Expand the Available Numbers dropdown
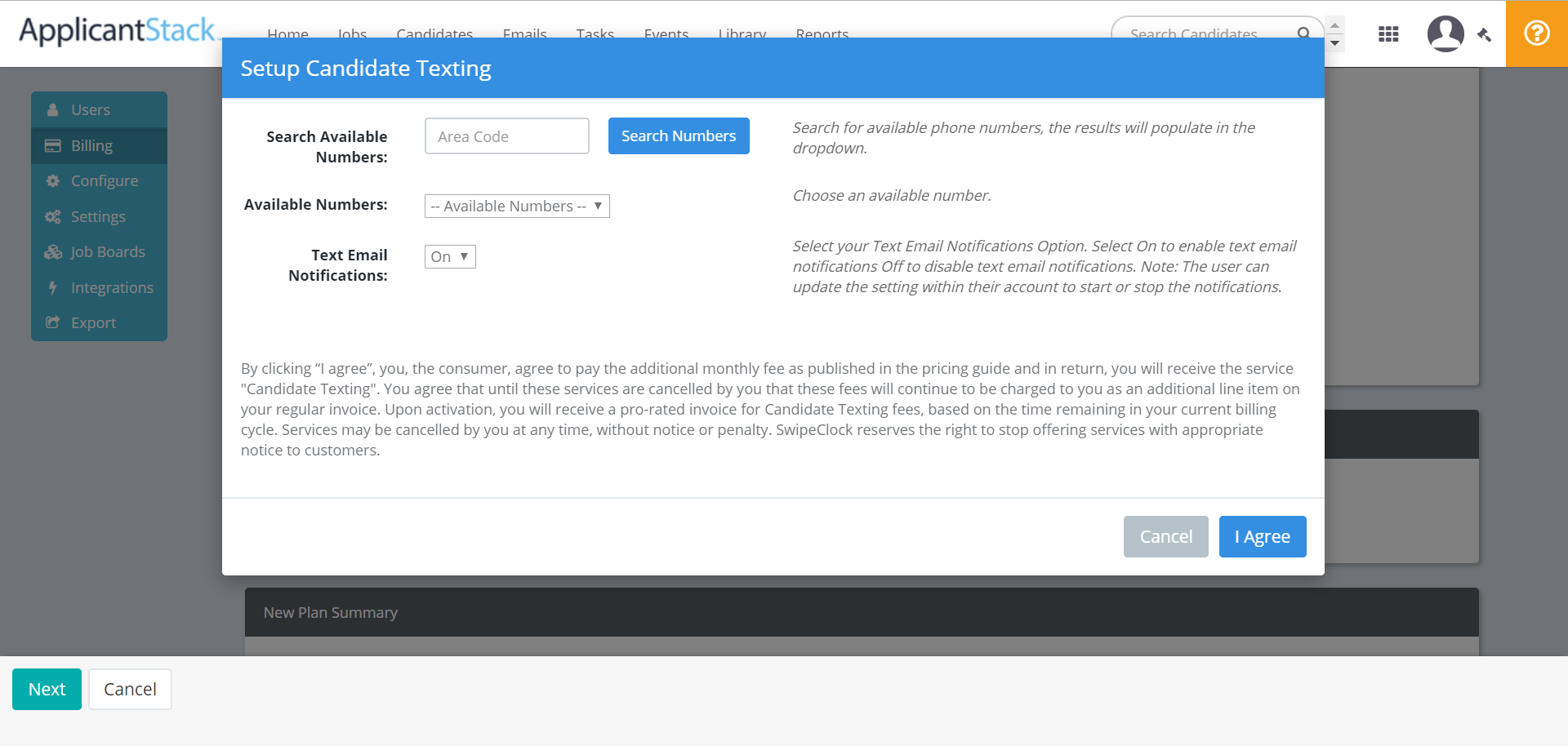Image resolution: width=1568 pixels, height=746 pixels. (517, 206)
